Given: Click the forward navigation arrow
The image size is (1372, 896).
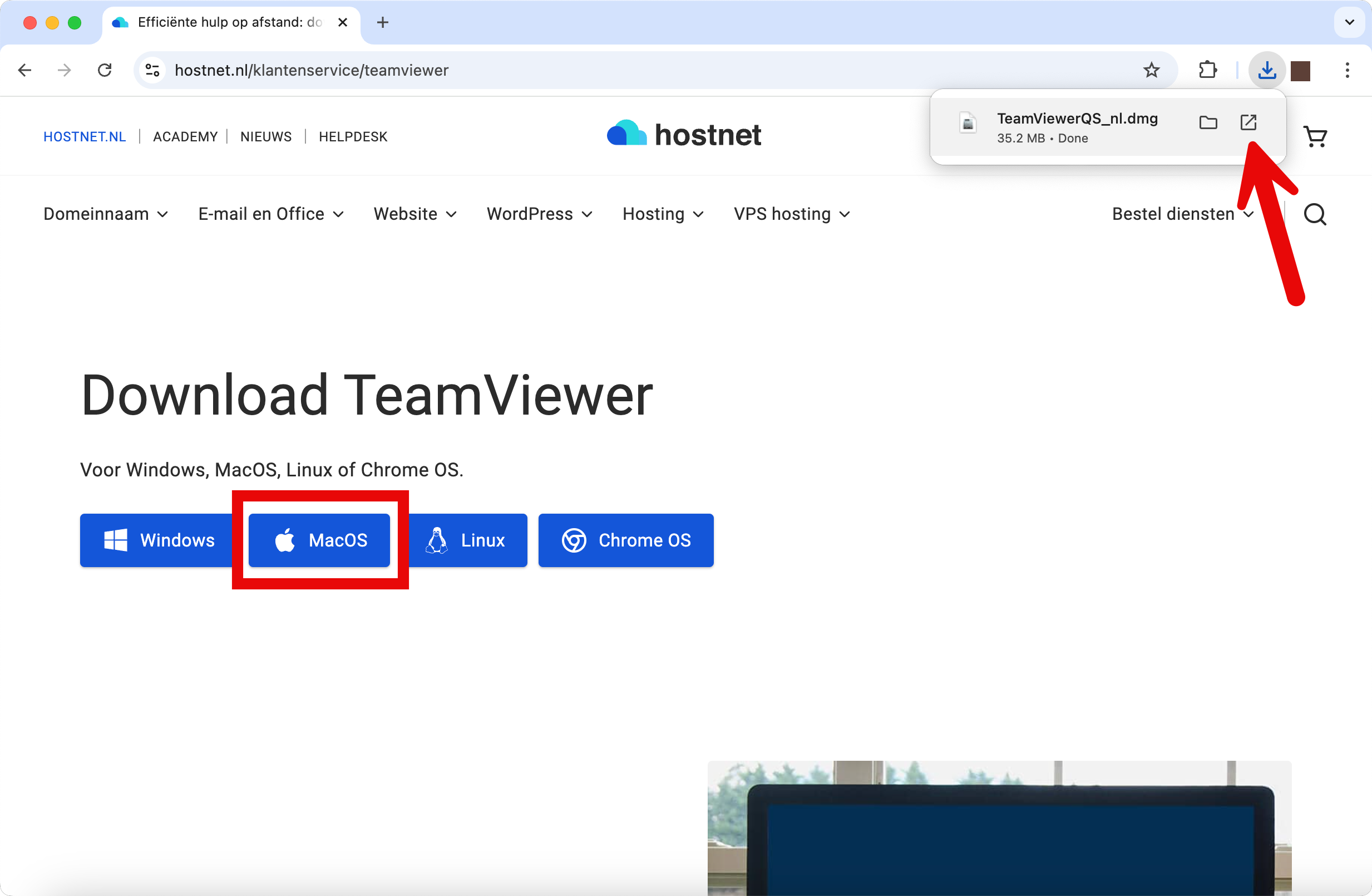Looking at the screenshot, I should click(x=65, y=70).
